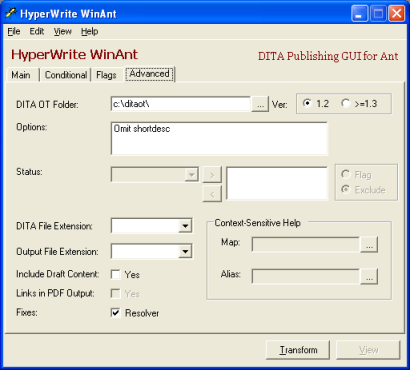Click the HyperWrite WinAnt title bar icon
The width and height of the screenshot is (410, 370).
coord(11,14)
